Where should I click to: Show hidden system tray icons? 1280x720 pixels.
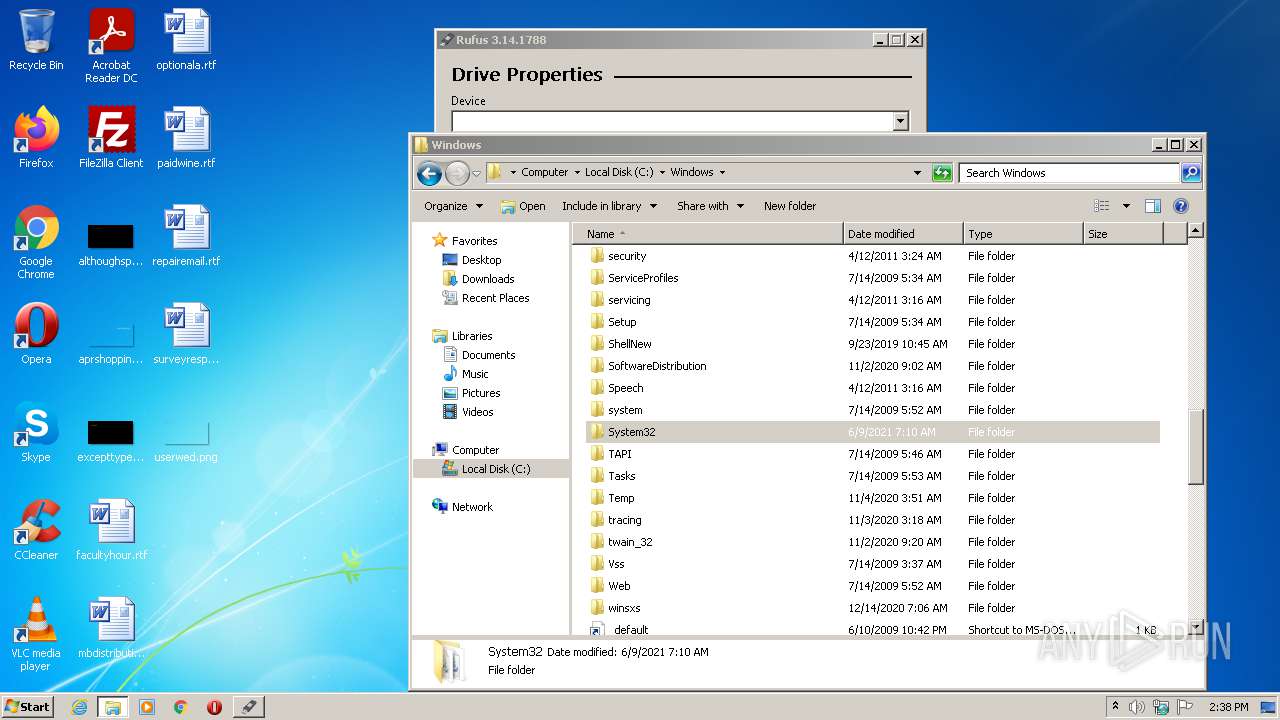pyautogui.click(x=1115, y=707)
